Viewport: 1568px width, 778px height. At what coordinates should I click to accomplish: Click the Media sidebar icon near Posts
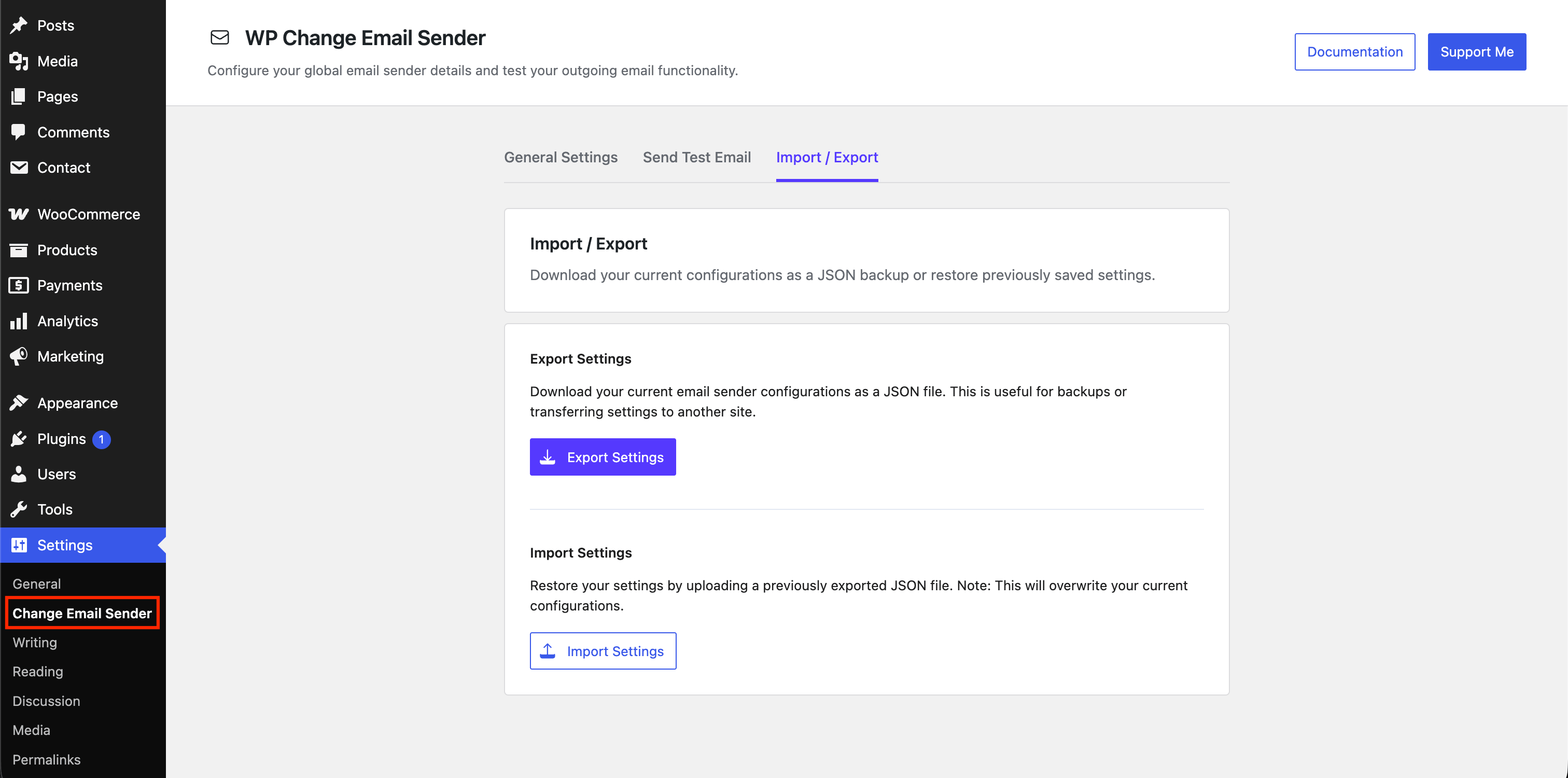(19, 61)
